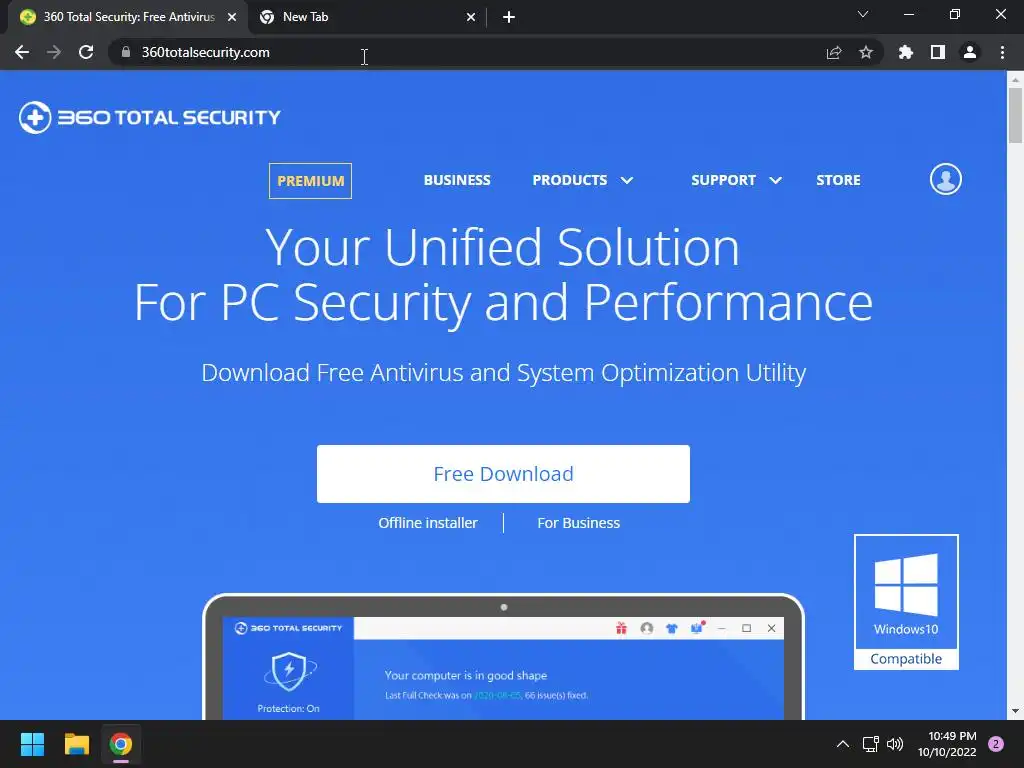Viewport: 1024px width, 768px height.
Task: Click the scrollbar down arrow
Action: (1015, 711)
